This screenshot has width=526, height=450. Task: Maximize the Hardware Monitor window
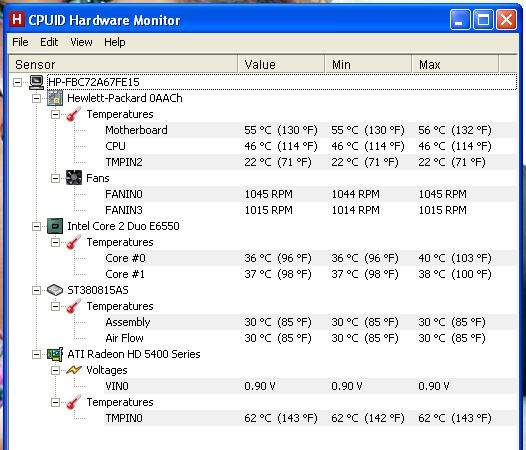(483, 19)
